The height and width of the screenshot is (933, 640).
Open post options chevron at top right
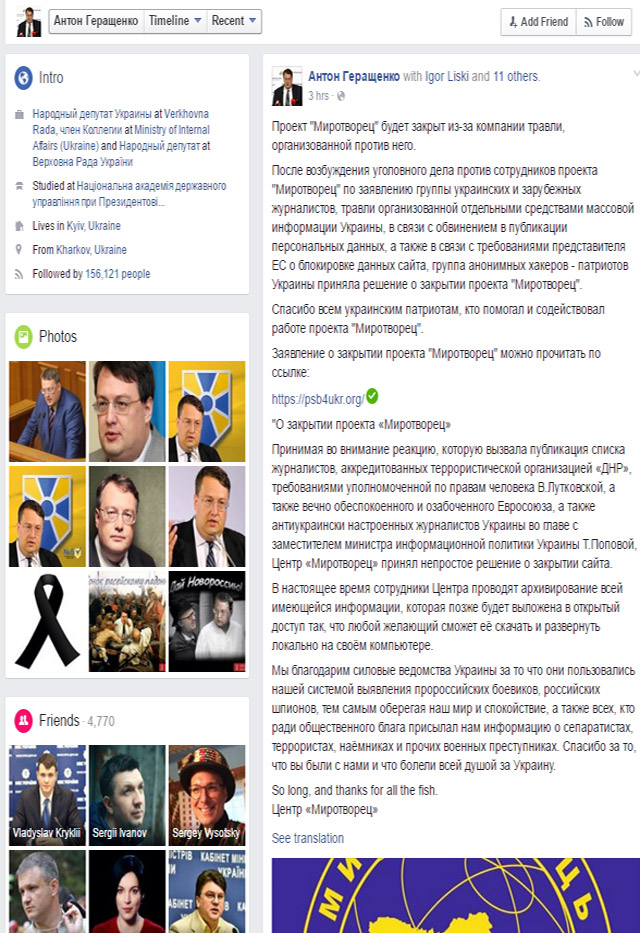click(636, 74)
